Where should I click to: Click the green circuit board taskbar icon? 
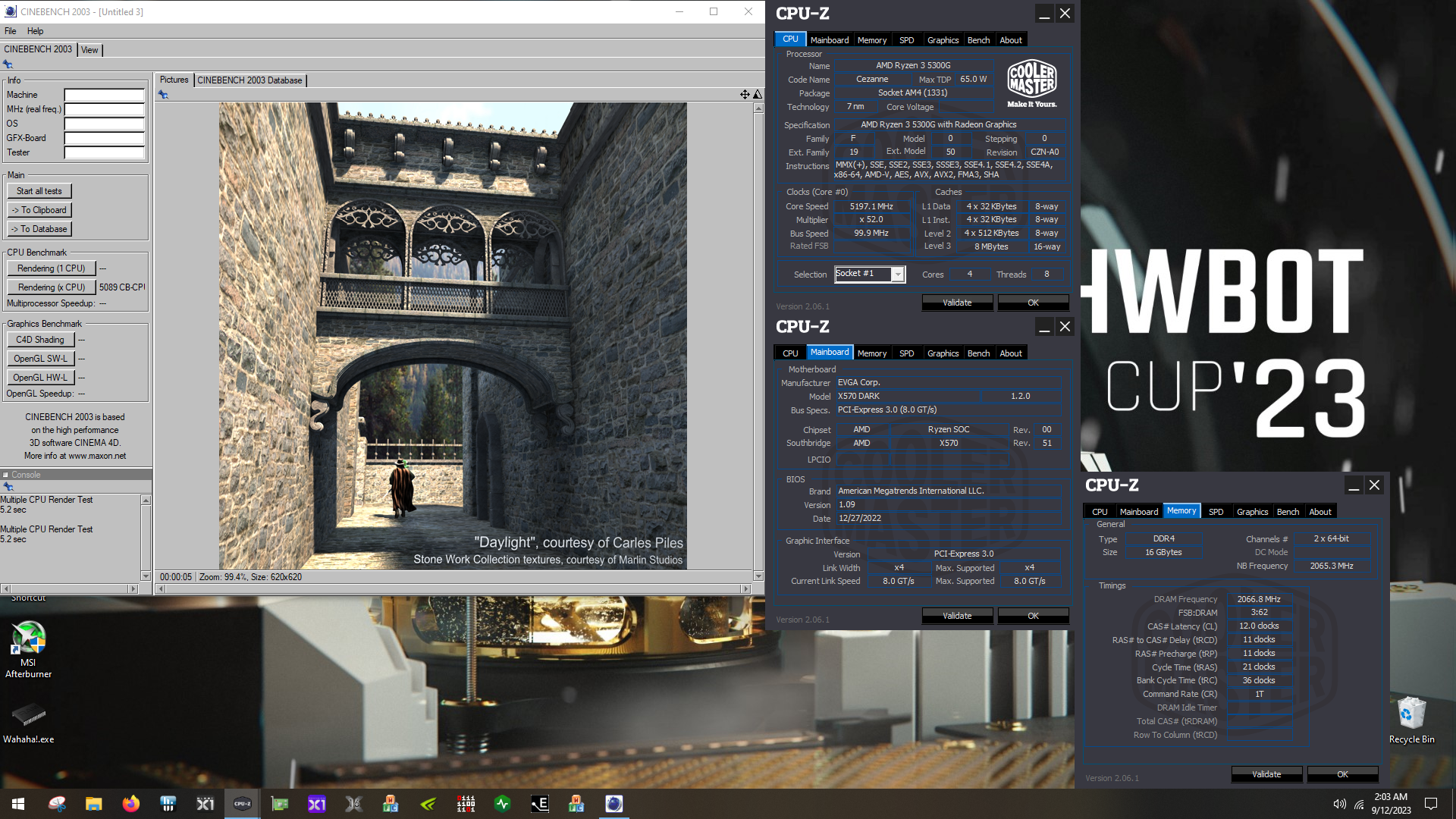point(280,804)
